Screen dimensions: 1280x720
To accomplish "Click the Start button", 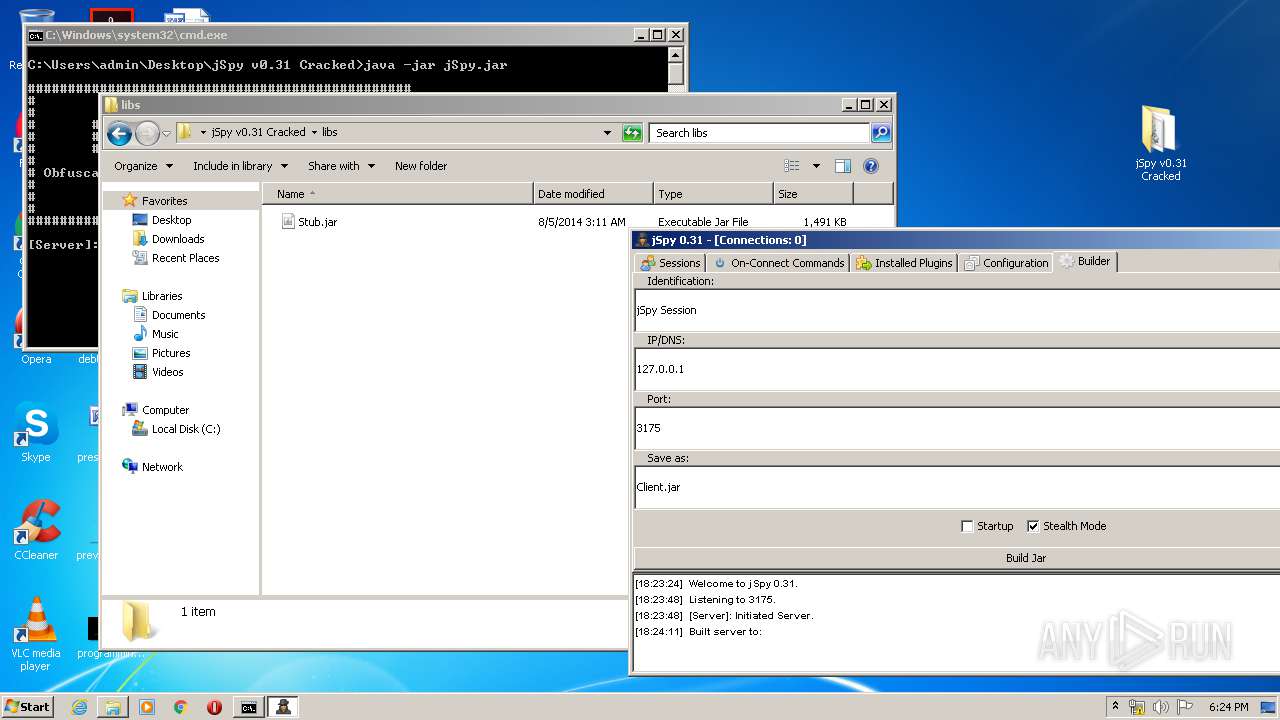I will 28,706.
